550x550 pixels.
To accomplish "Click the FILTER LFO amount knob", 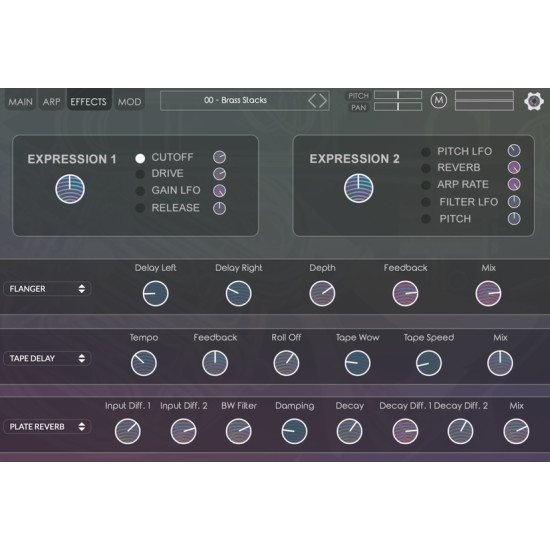I will pyautogui.click(x=514, y=202).
